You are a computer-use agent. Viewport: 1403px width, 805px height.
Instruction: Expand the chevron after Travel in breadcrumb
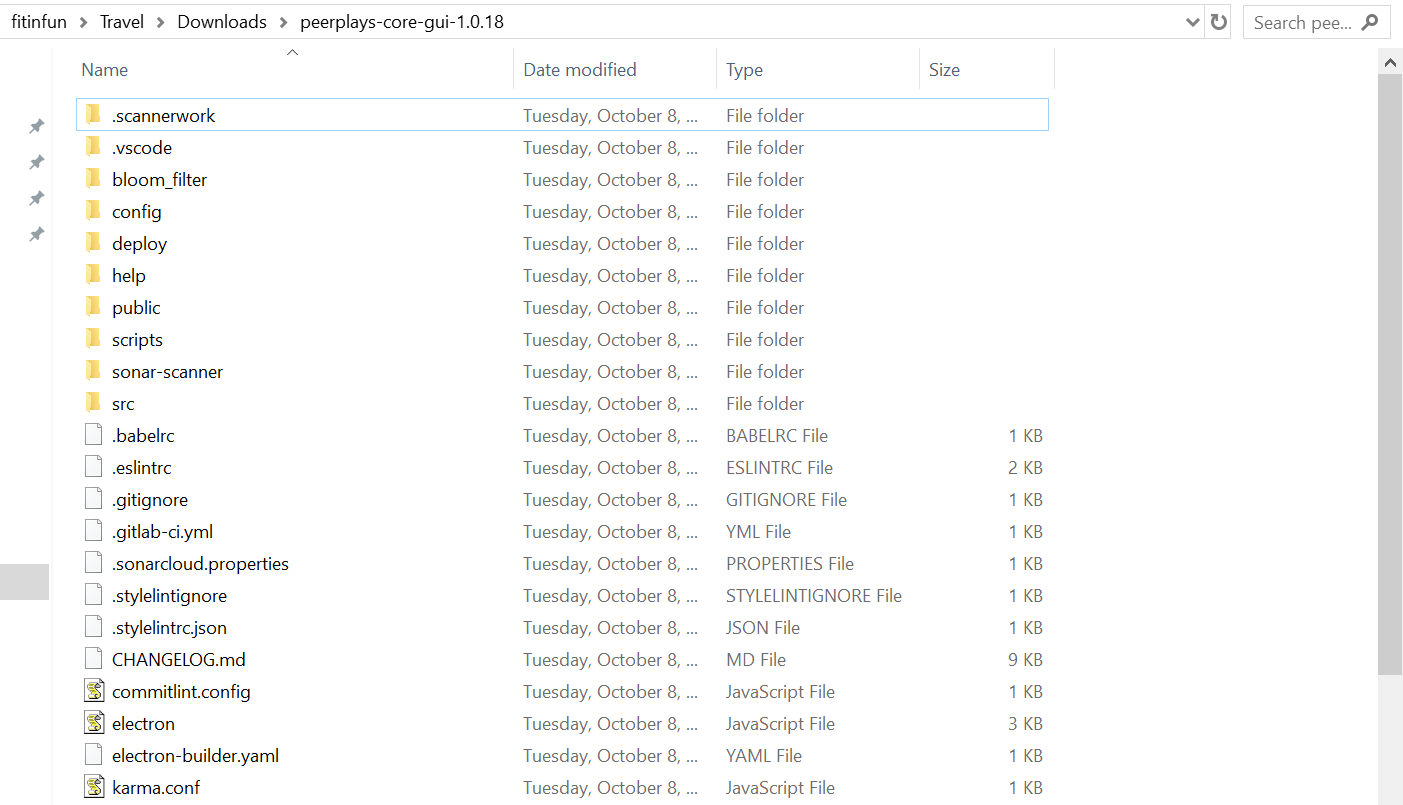[161, 22]
